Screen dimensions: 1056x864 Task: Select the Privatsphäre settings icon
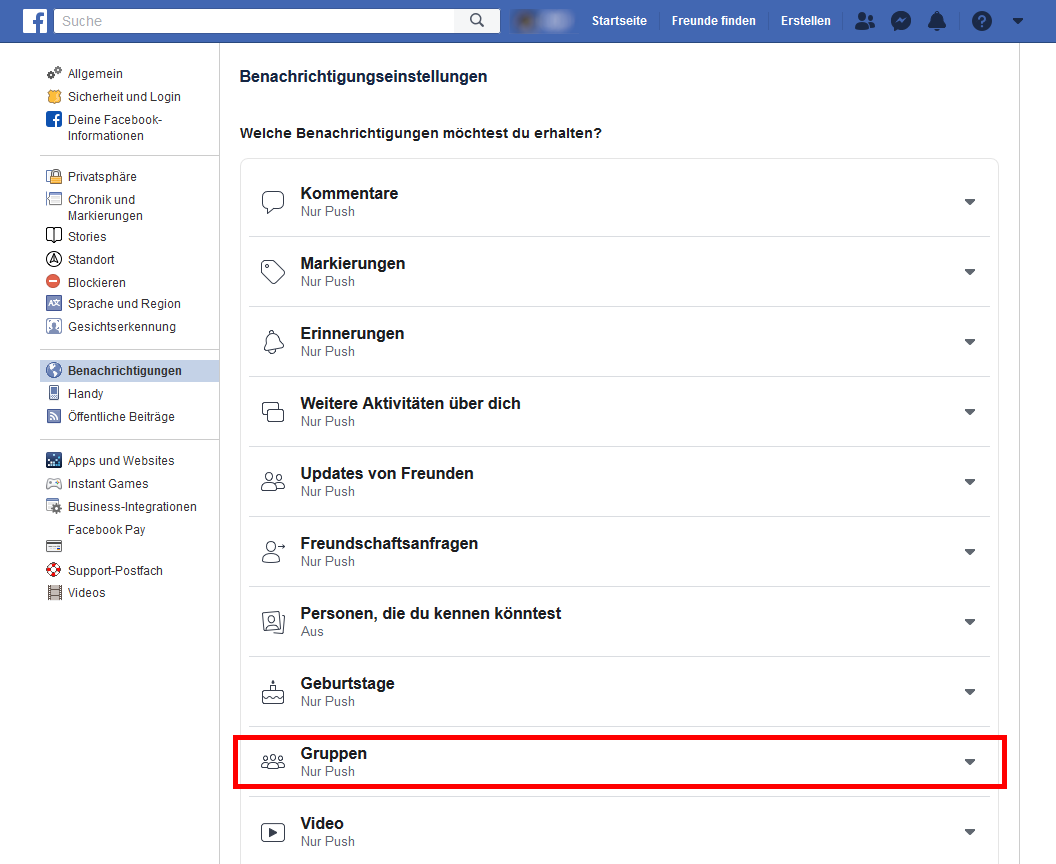(x=53, y=176)
